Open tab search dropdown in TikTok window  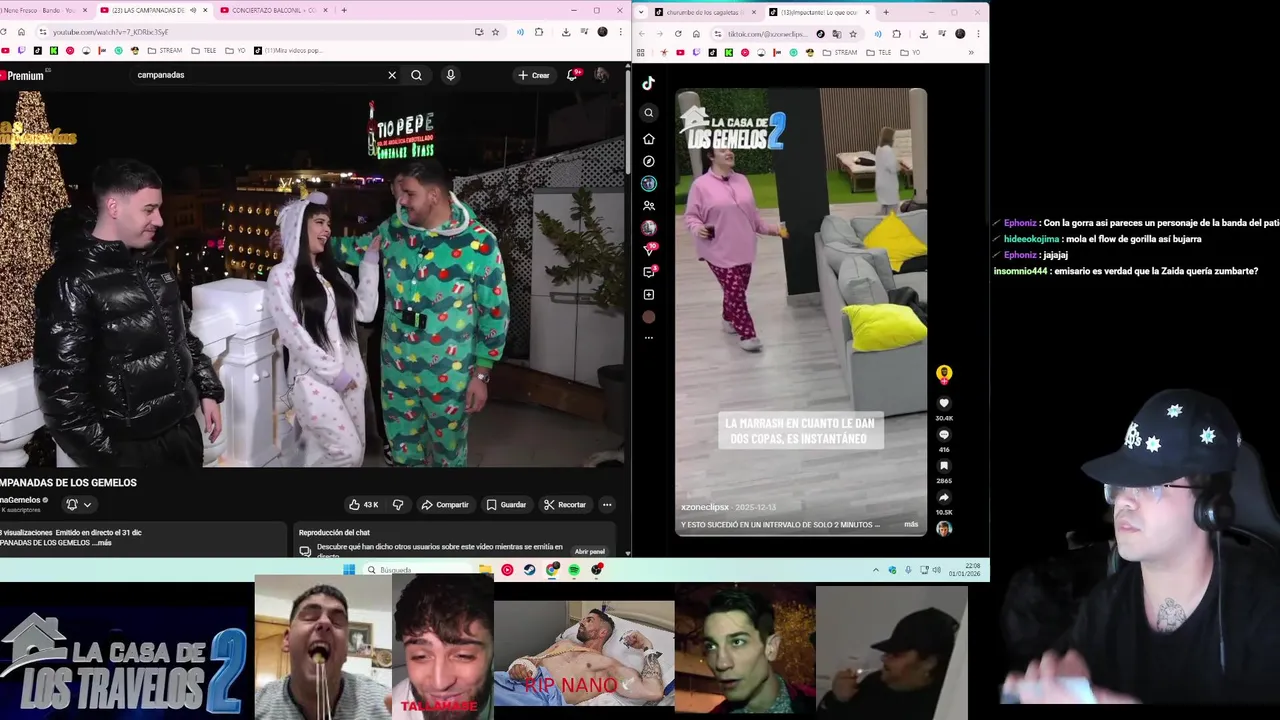(x=642, y=12)
